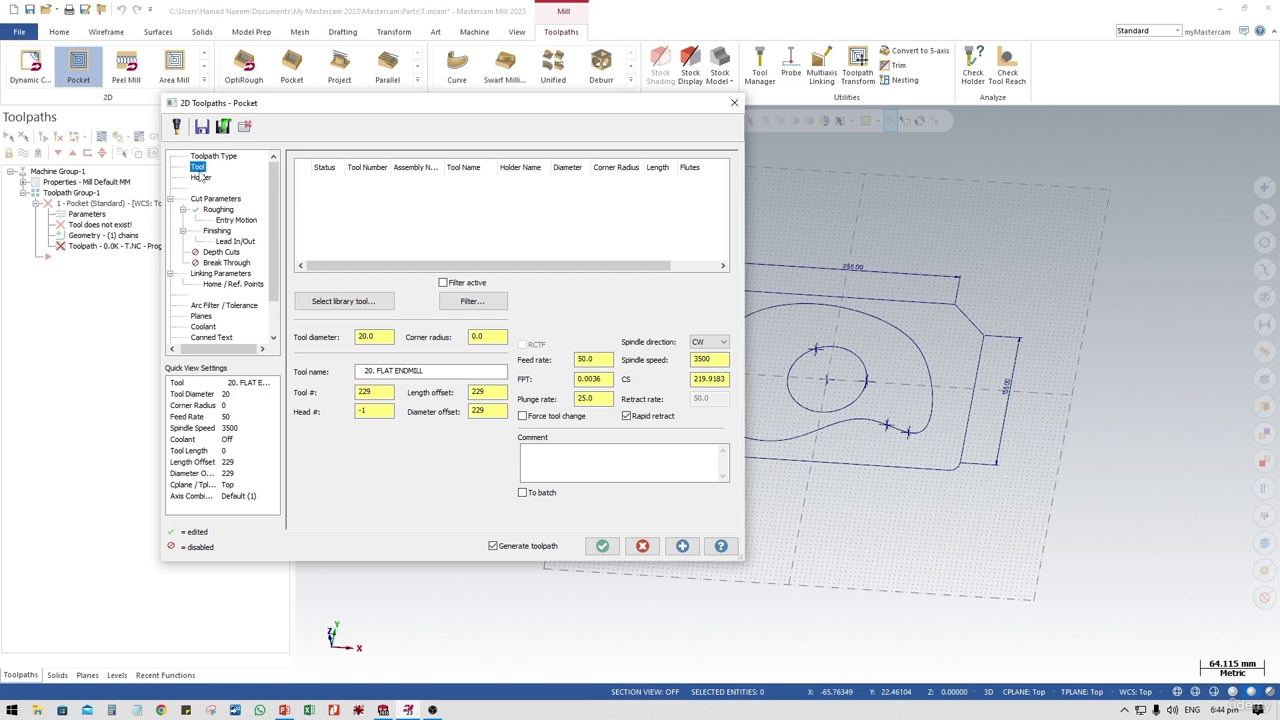Choose the Pocket 2D toolpath in ribbon
The width and height of the screenshot is (1280, 720).
(78, 67)
